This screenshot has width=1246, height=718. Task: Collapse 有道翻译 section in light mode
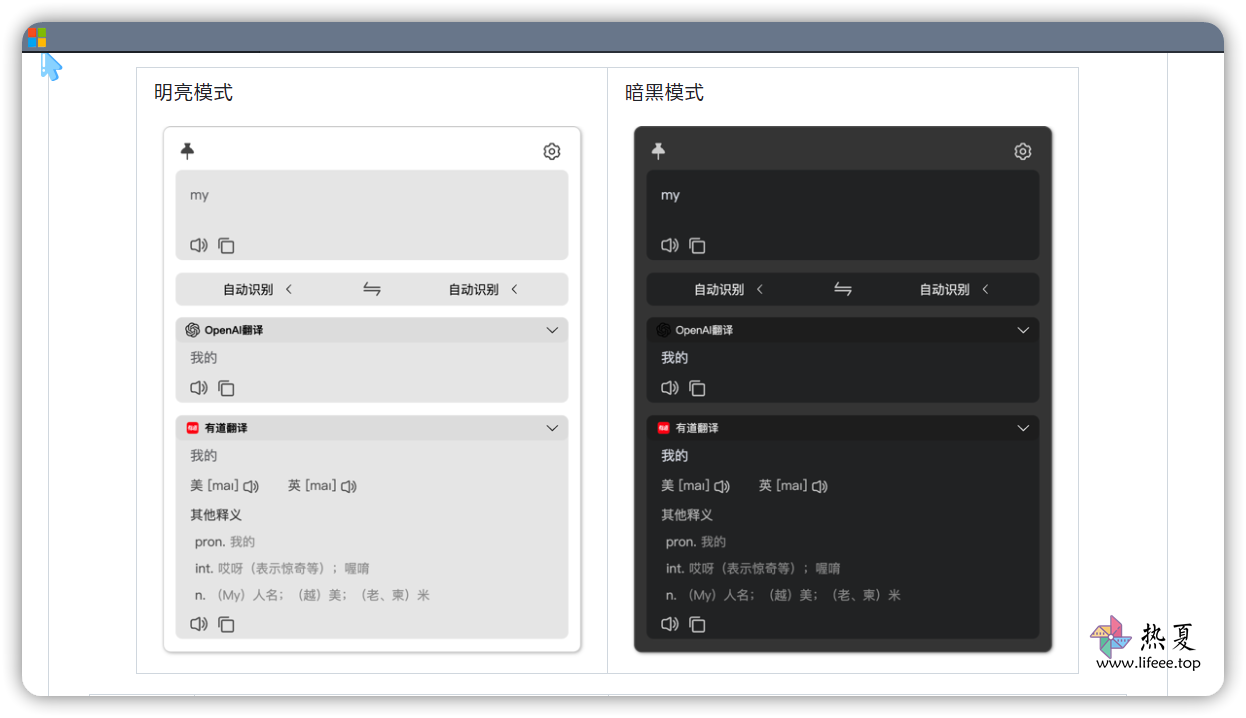click(552, 428)
